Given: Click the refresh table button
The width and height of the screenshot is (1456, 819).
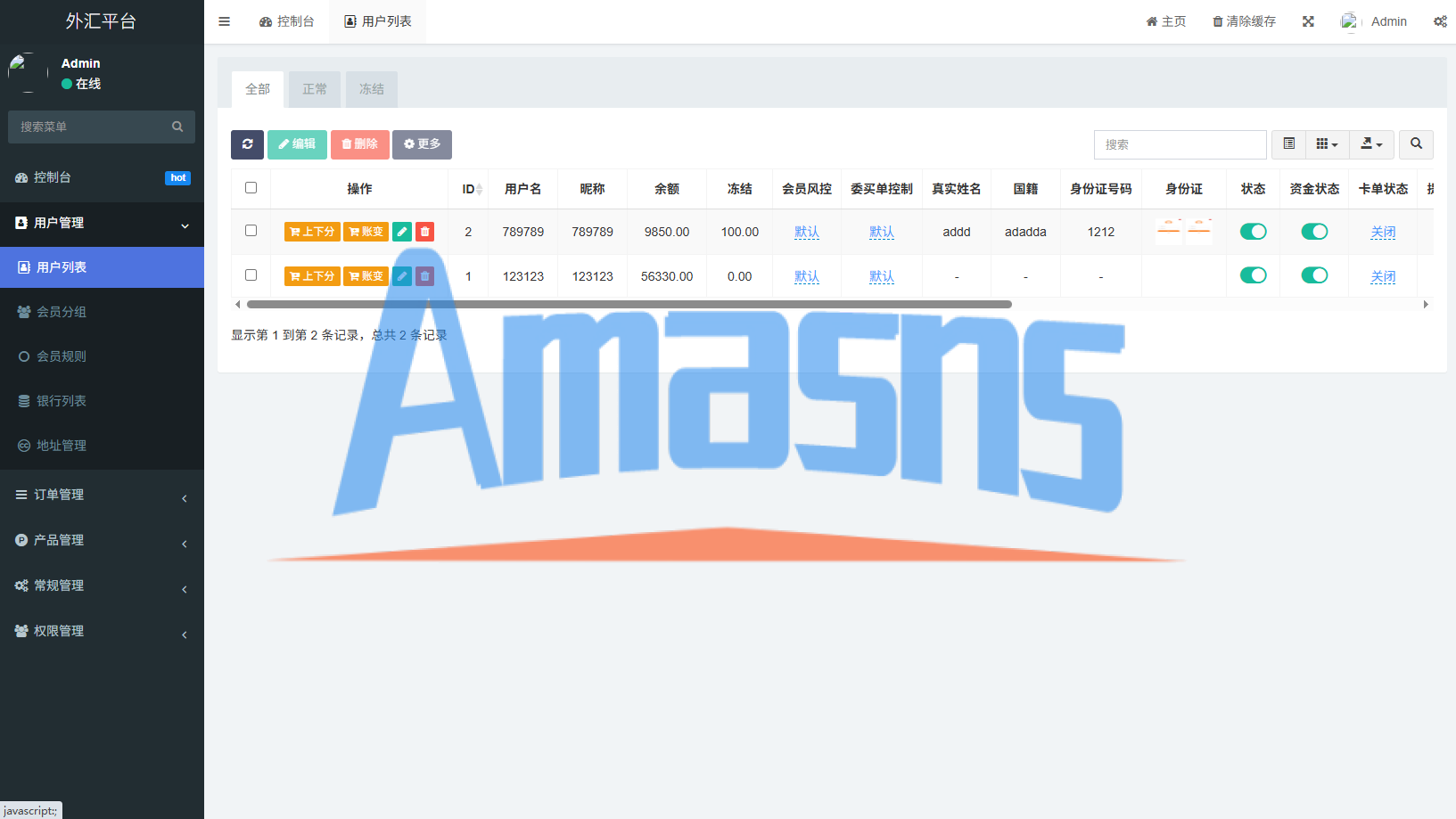Looking at the screenshot, I should click(x=247, y=144).
